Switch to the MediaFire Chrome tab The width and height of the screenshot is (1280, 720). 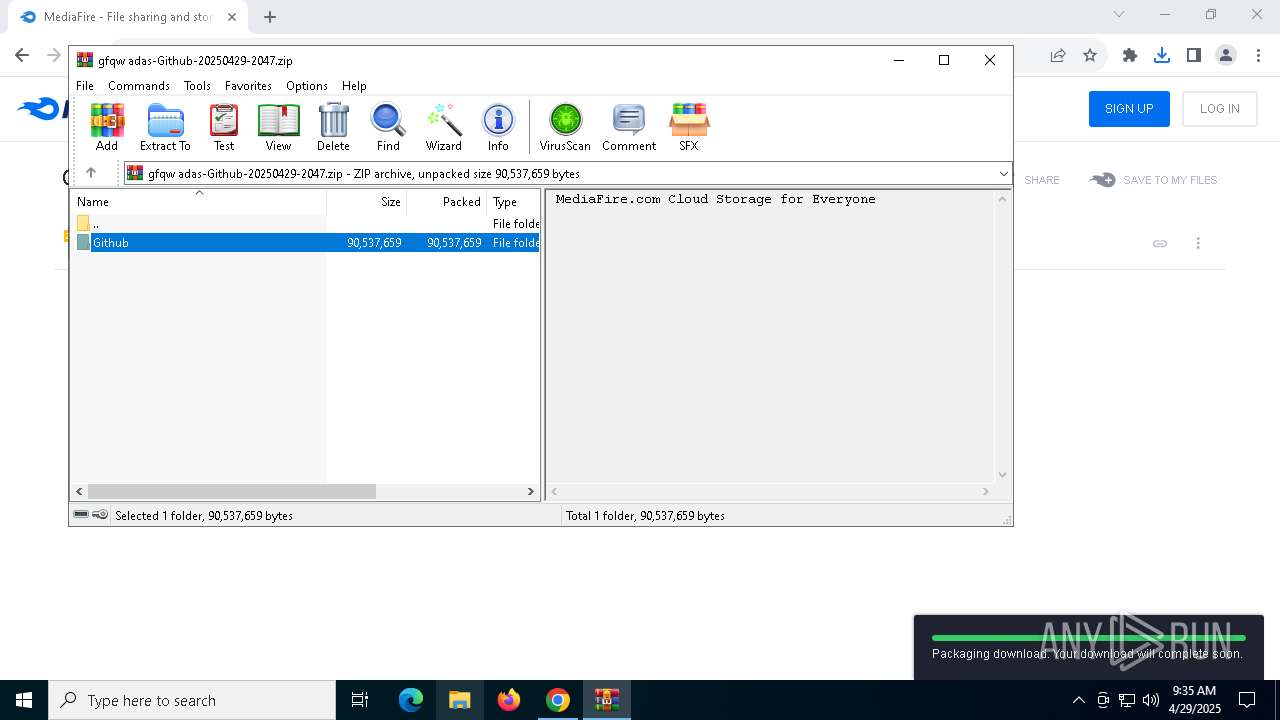coord(128,17)
